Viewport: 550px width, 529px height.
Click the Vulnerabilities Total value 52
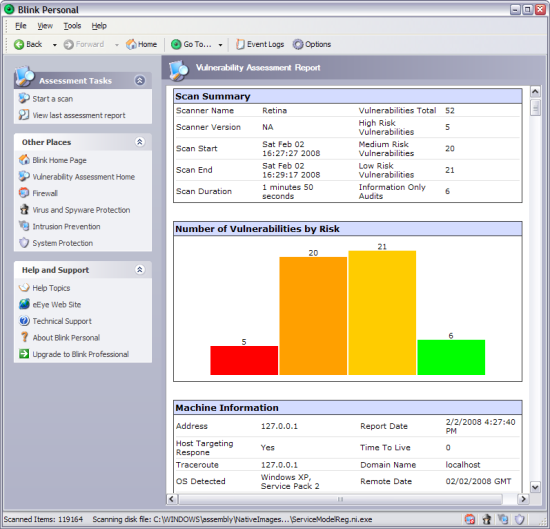pyautogui.click(x=450, y=111)
